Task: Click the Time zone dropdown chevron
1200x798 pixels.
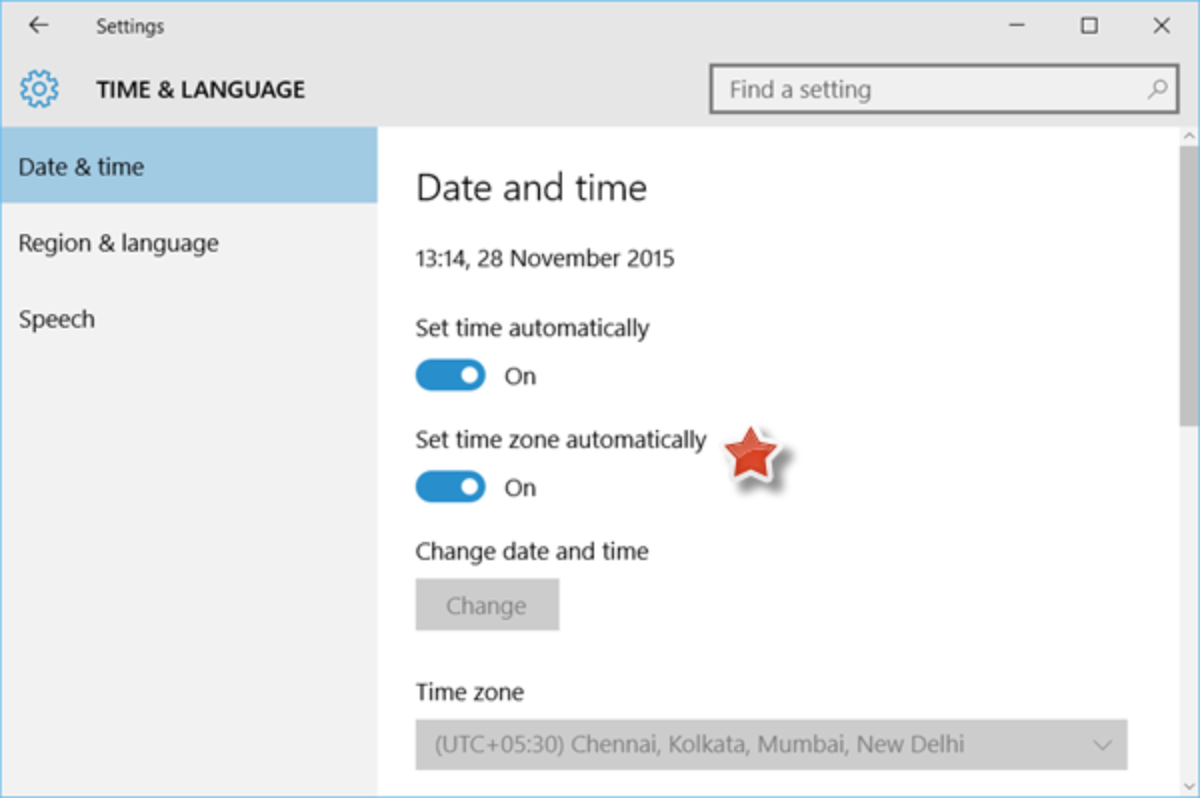Action: click(x=1102, y=745)
